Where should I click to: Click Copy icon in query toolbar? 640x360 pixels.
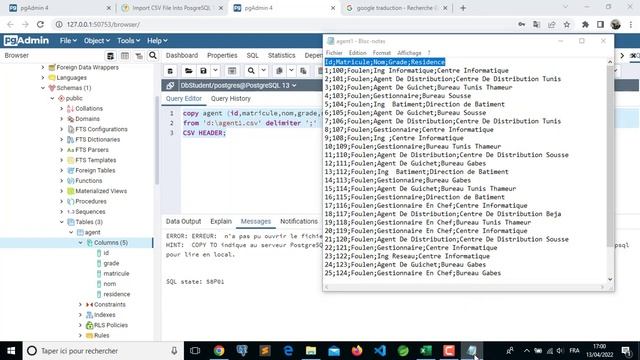pos(279,71)
